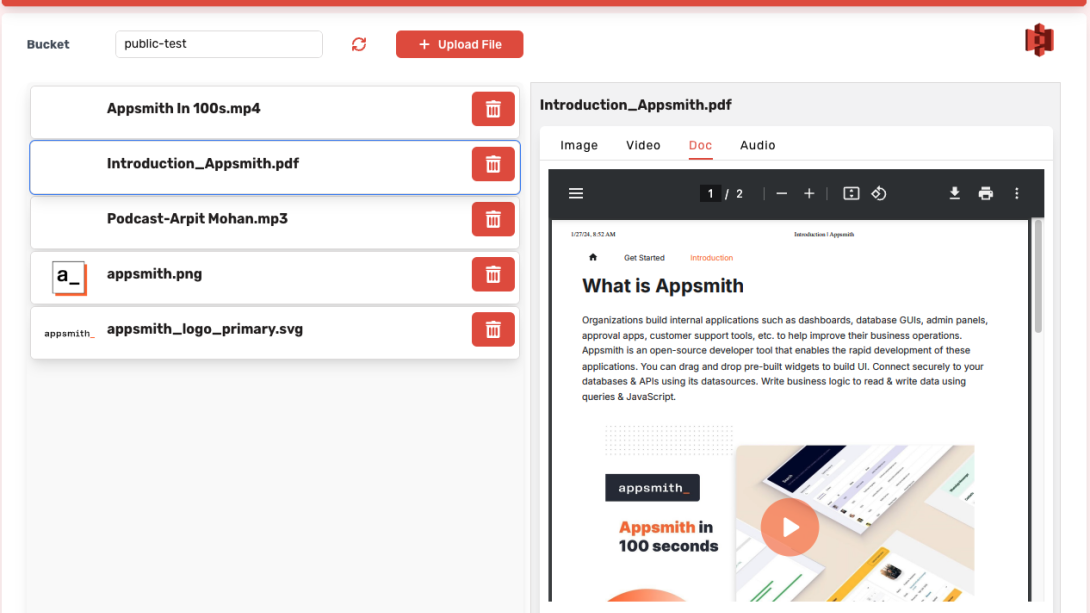Download Introduction_Appsmith.pdf
The image size is (1090, 613).
(954, 193)
